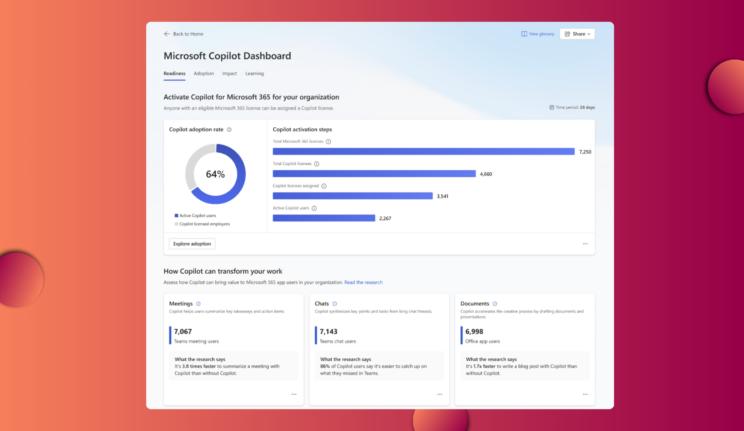Open more options on Documents card

(x=585, y=394)
